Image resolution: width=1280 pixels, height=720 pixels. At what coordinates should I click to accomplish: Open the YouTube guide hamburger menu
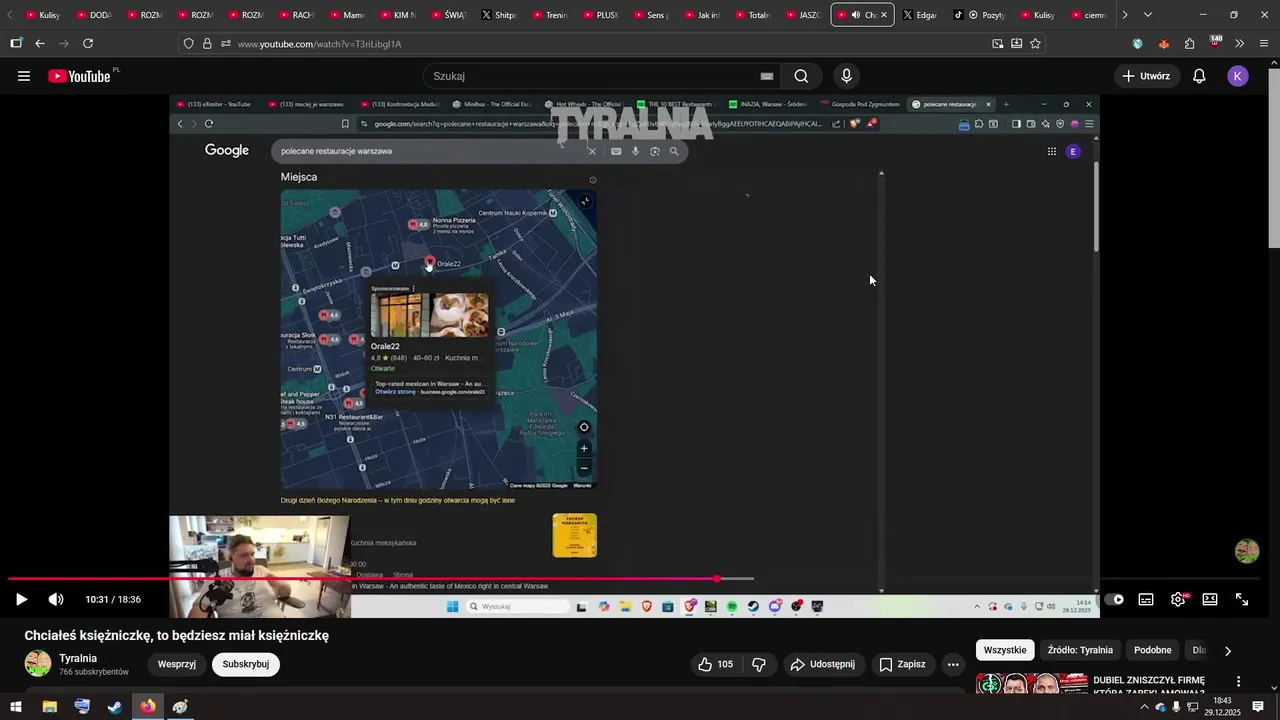pos(24,76)
